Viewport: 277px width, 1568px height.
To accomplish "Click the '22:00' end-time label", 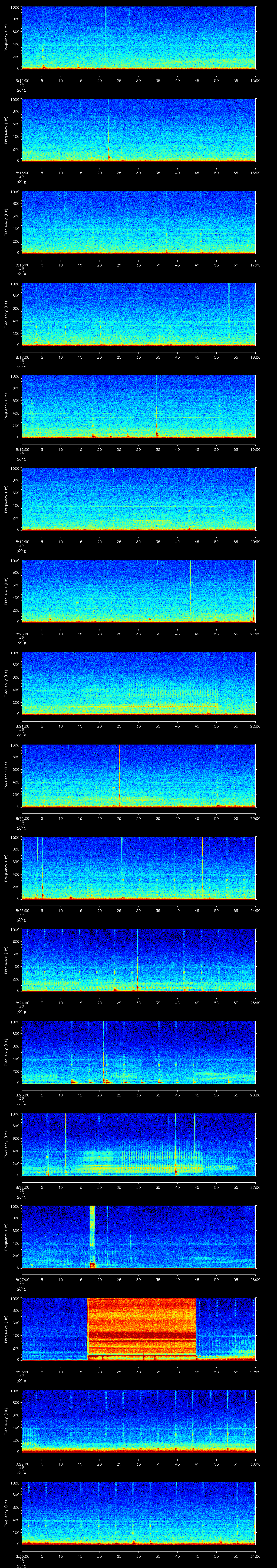I will (x=255, y=726).
